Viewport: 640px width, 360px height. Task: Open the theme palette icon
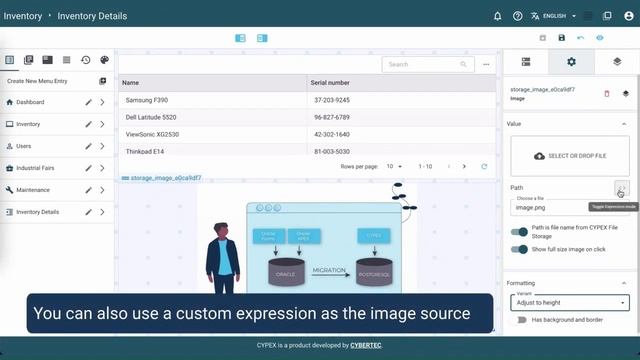(x=104, y=60)
